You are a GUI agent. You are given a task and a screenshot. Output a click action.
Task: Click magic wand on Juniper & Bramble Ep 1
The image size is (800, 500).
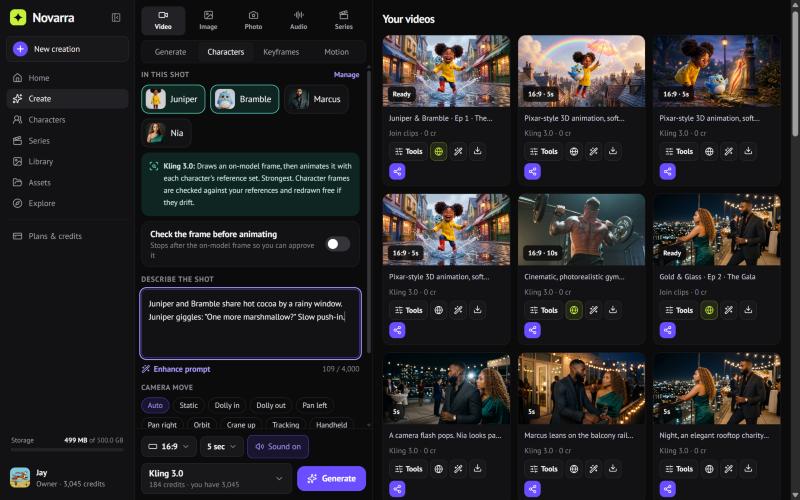(x=458, y=151)
